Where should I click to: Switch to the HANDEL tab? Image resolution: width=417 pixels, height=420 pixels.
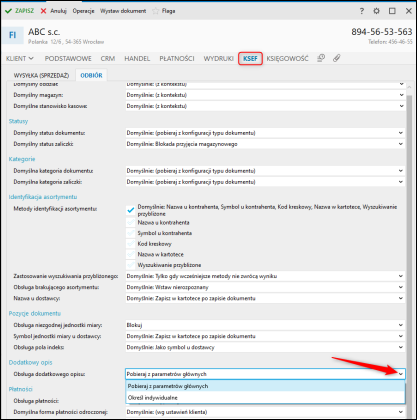pos(137,59)
